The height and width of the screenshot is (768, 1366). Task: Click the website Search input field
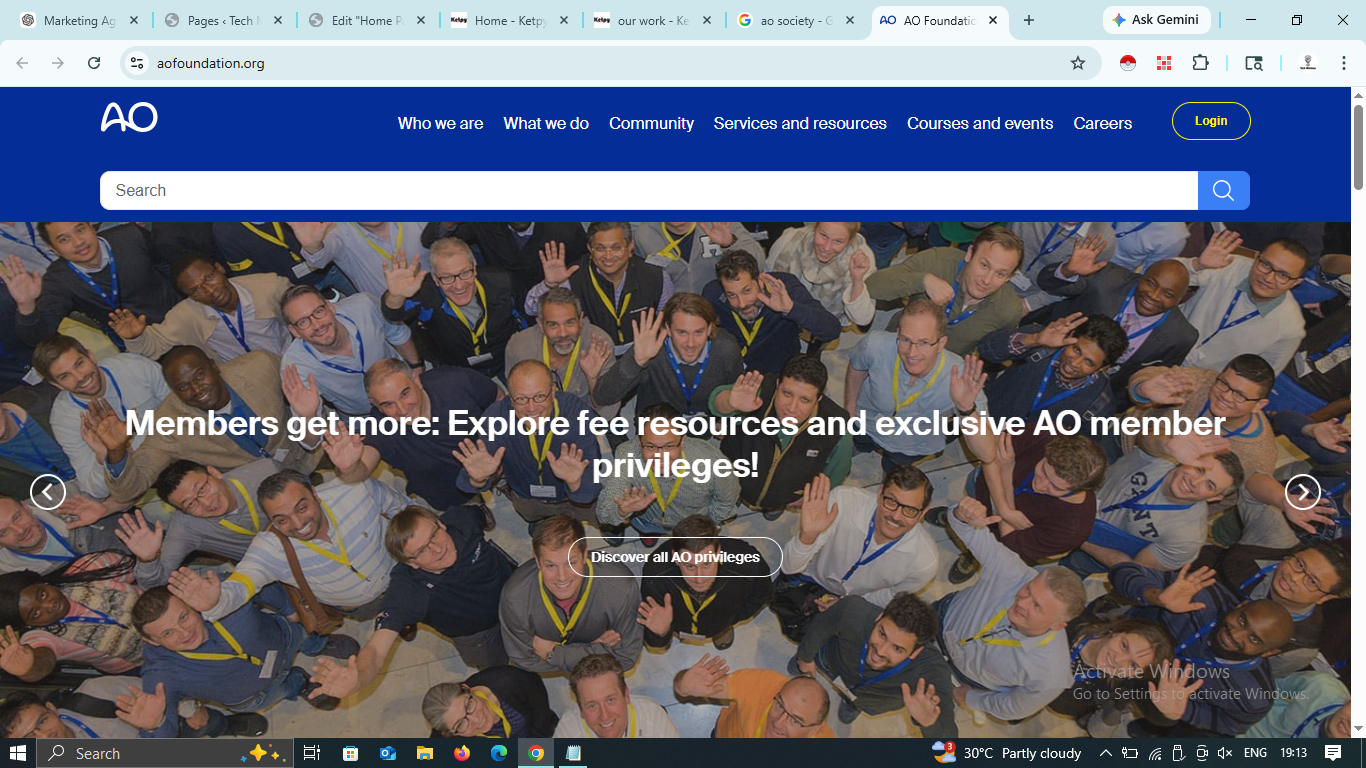pos(648,191)
